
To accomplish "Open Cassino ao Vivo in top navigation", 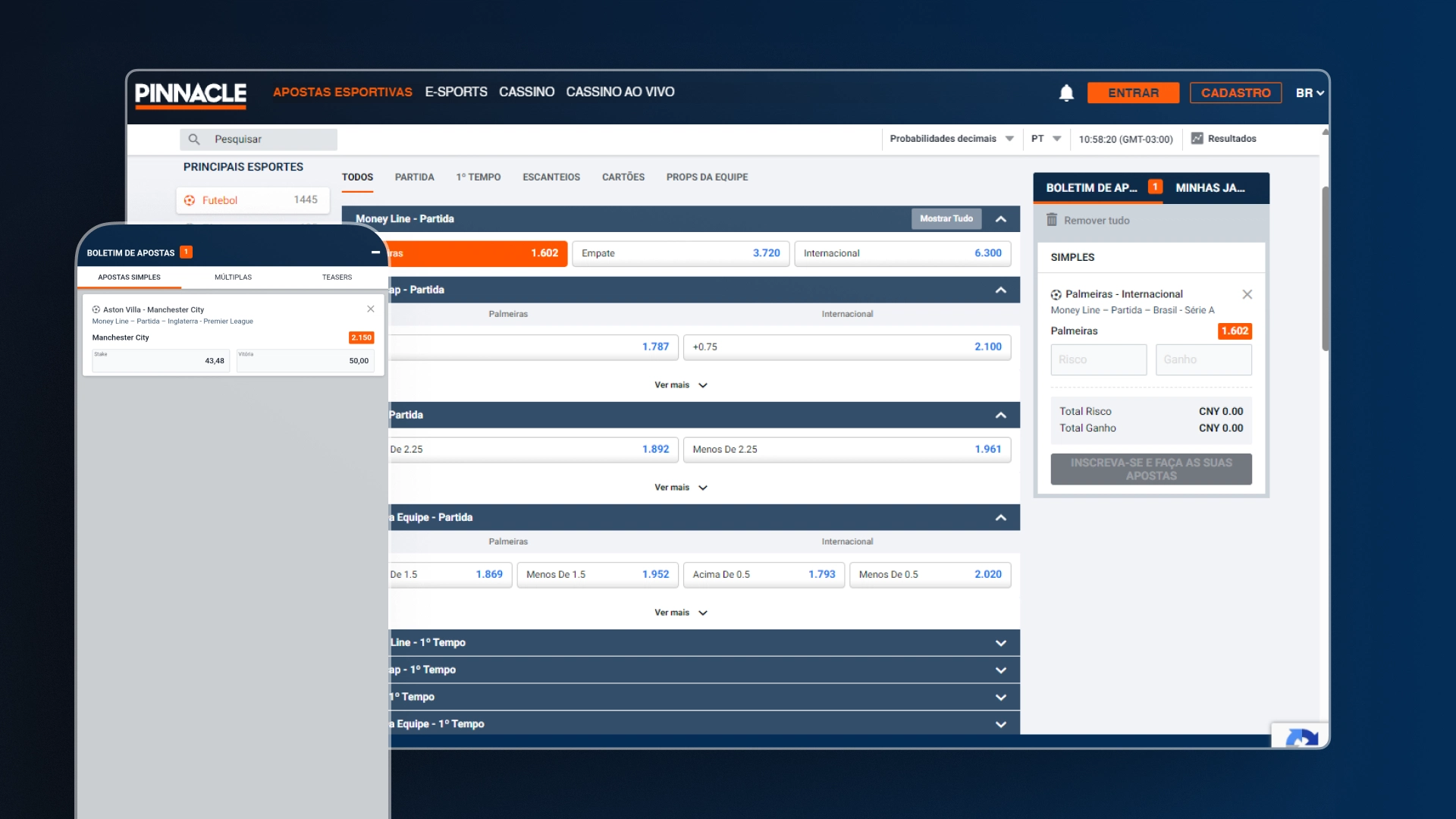I will [x=620, y=92].
